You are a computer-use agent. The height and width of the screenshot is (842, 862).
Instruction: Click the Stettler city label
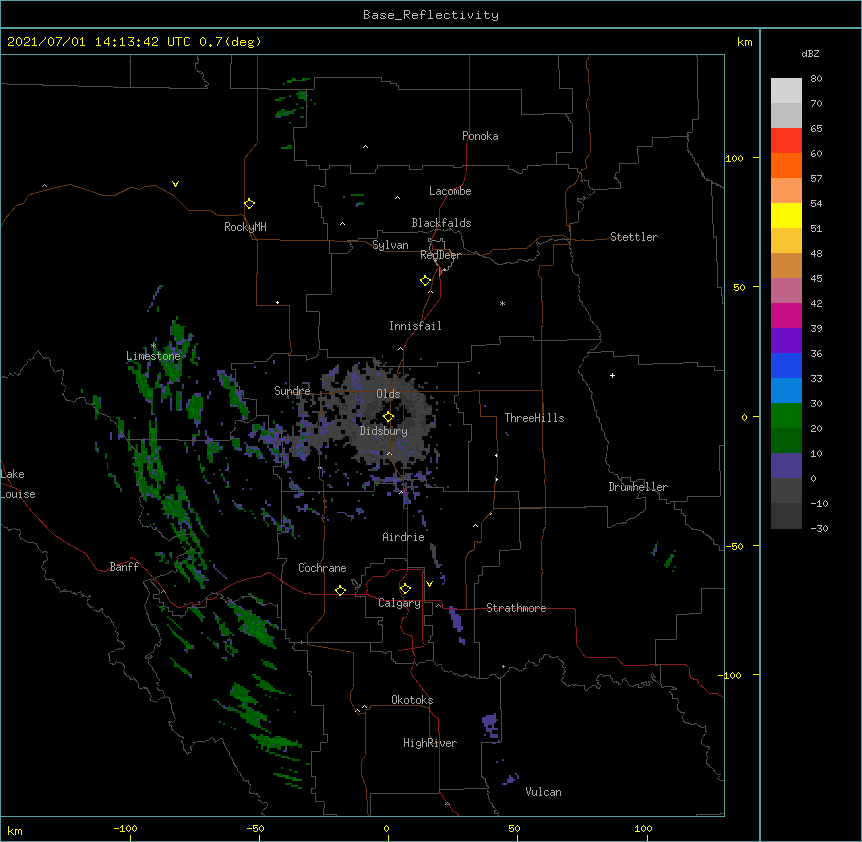coord(634,237)
